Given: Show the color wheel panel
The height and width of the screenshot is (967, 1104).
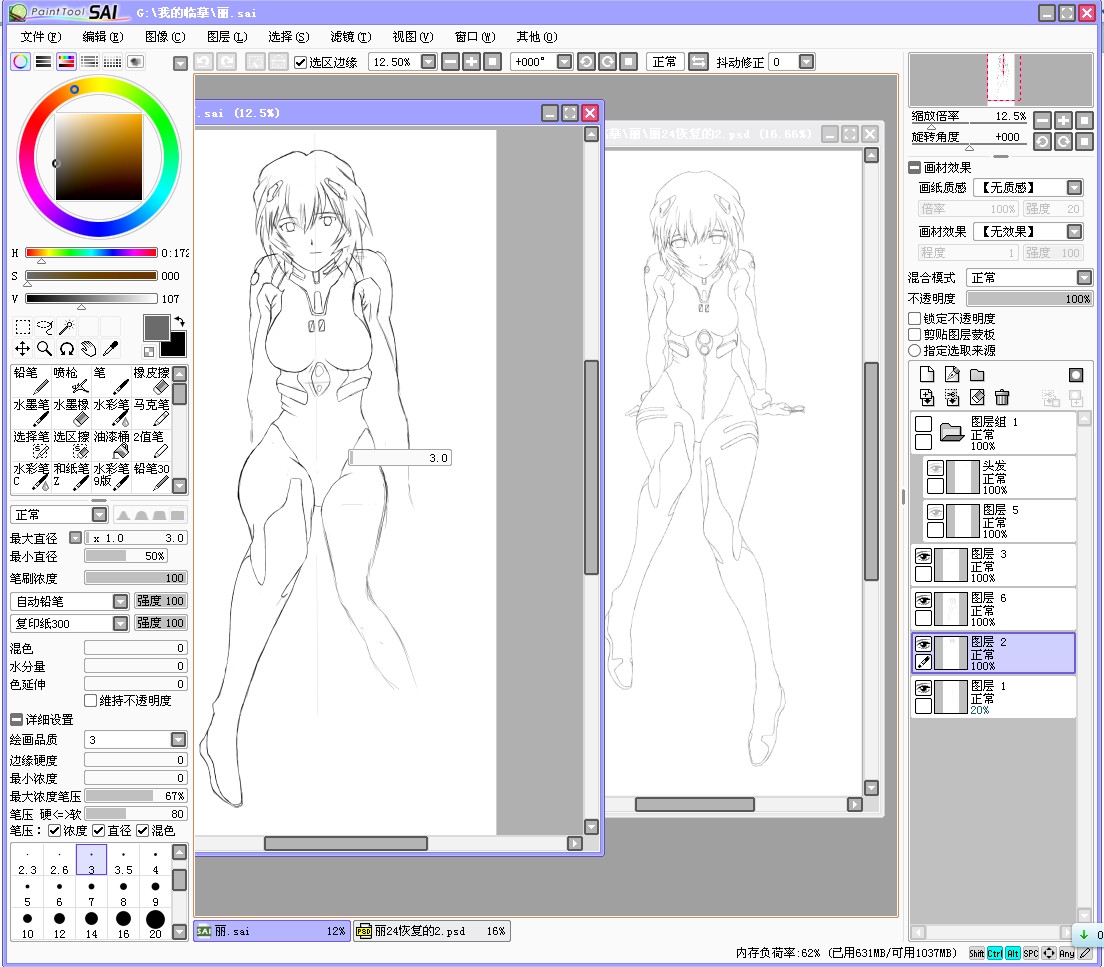Looking at the screenshot, I should pyautogui.click(x=20, y=61).
